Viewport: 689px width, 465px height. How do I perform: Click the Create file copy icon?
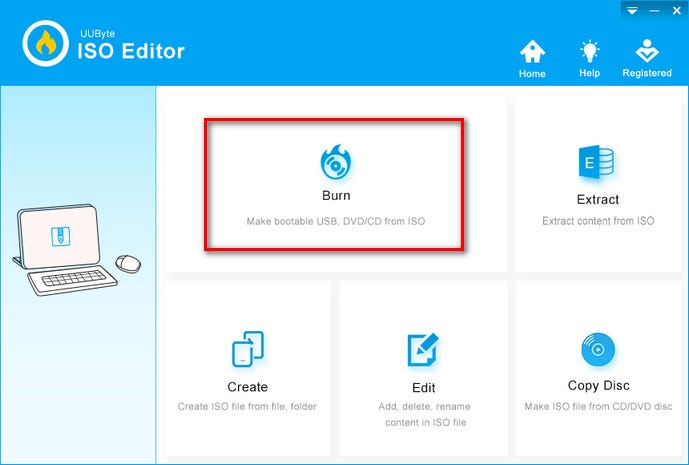tap(247, 349)
